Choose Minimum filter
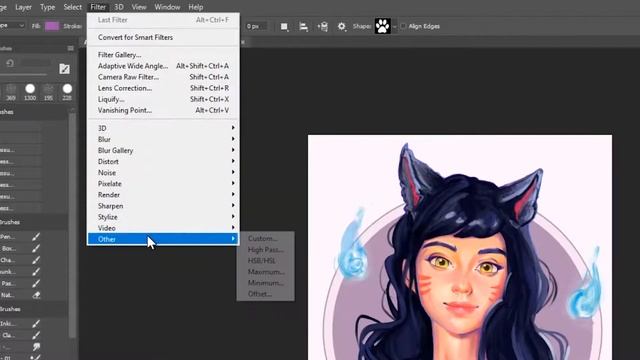Viewport: 640px width, 360px height. [x=265, y=282]
